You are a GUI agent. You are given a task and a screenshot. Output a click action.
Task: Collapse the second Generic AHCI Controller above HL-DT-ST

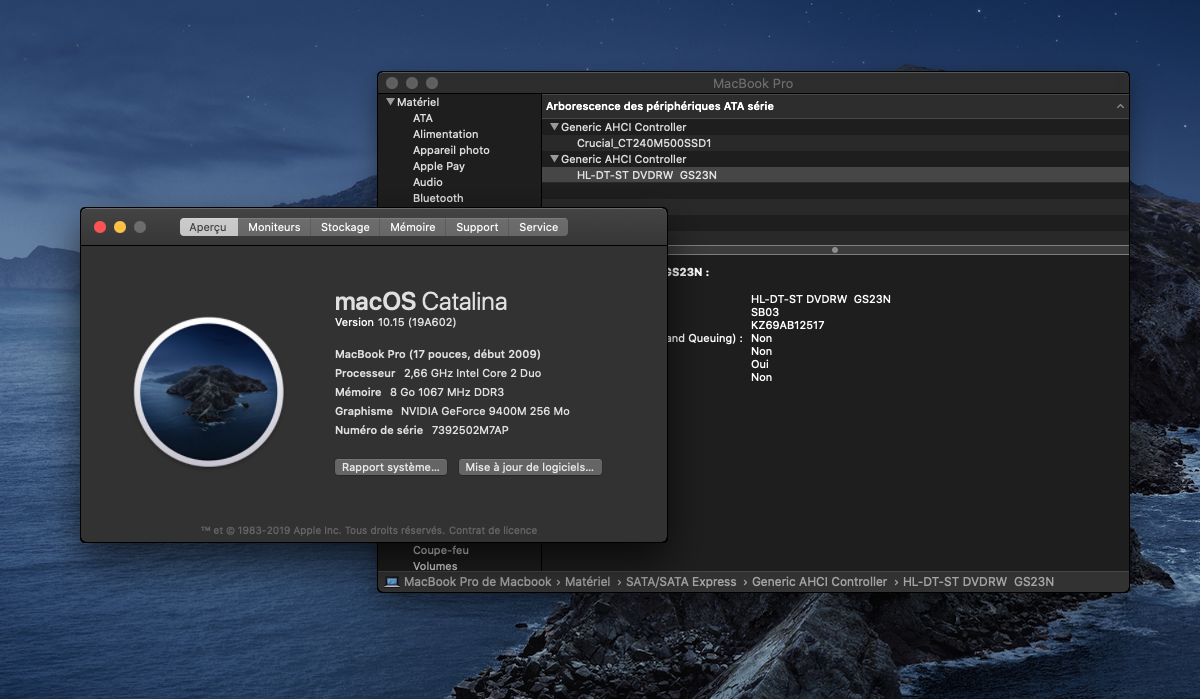pos(554,159)
